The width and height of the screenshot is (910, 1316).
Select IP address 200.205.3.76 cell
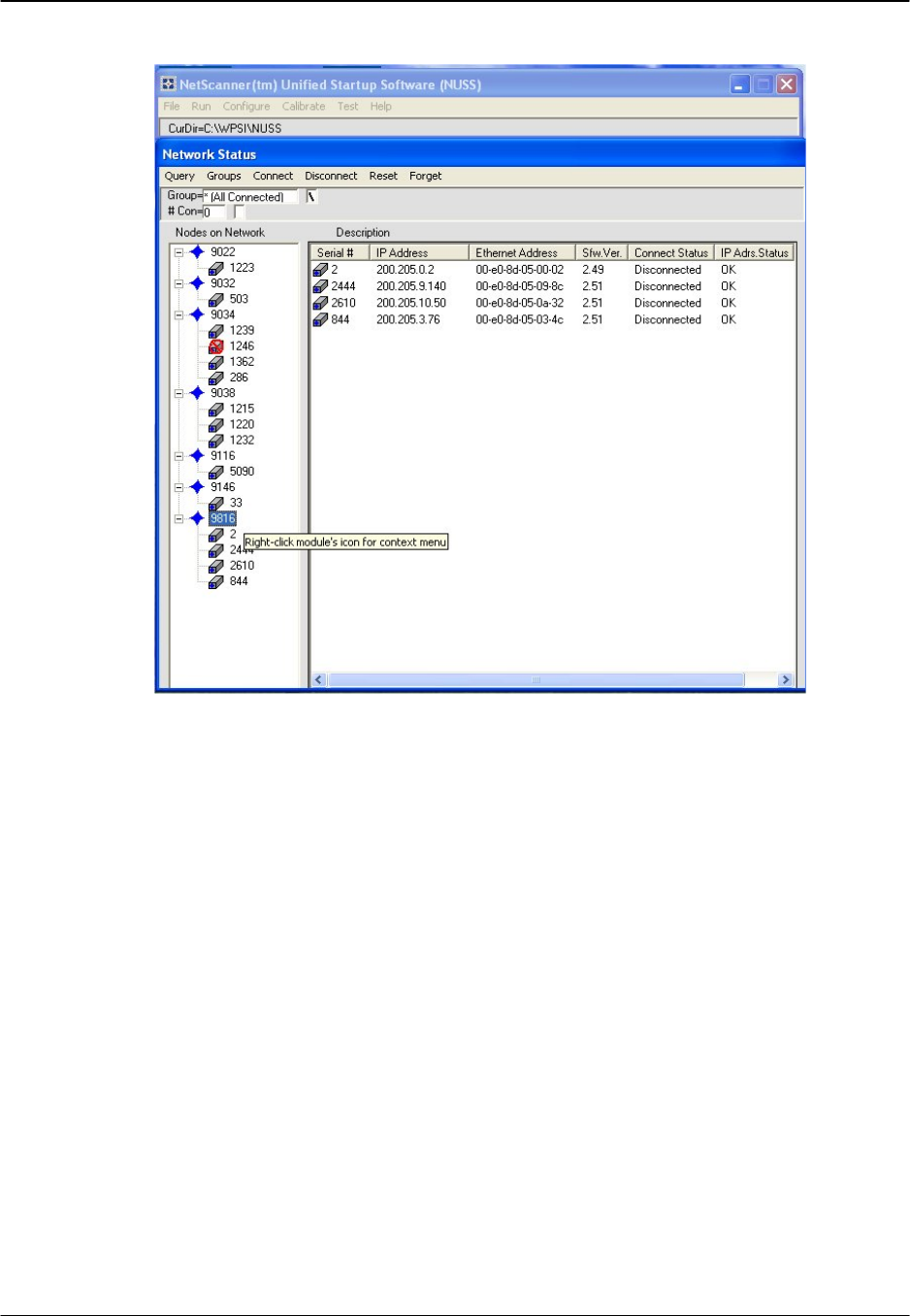(408, 319)
